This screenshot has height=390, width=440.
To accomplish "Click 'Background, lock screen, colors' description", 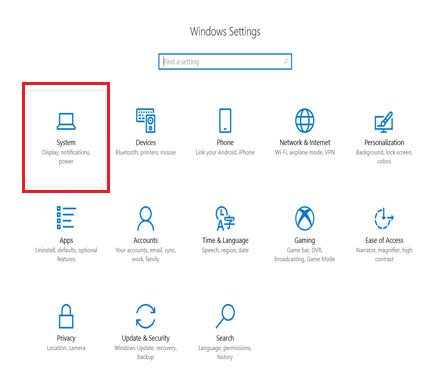I will 384,157.
